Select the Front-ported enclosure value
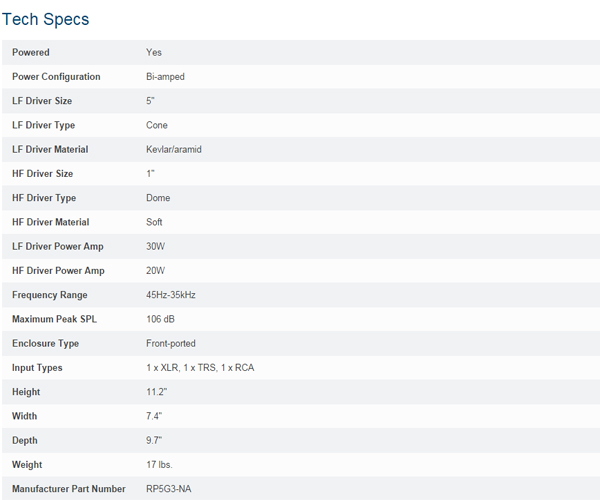 [x=171, y=343]
